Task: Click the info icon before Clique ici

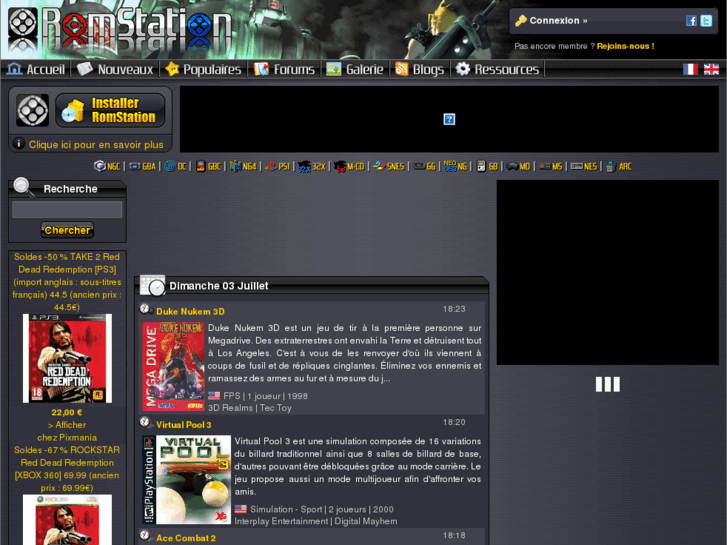Action: pyautogui.click(x=19, y=144)
